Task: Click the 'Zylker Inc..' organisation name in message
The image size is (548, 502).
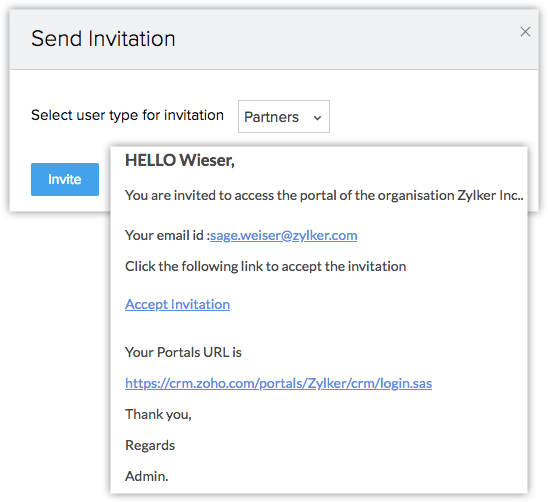Action: pos(490,195)
